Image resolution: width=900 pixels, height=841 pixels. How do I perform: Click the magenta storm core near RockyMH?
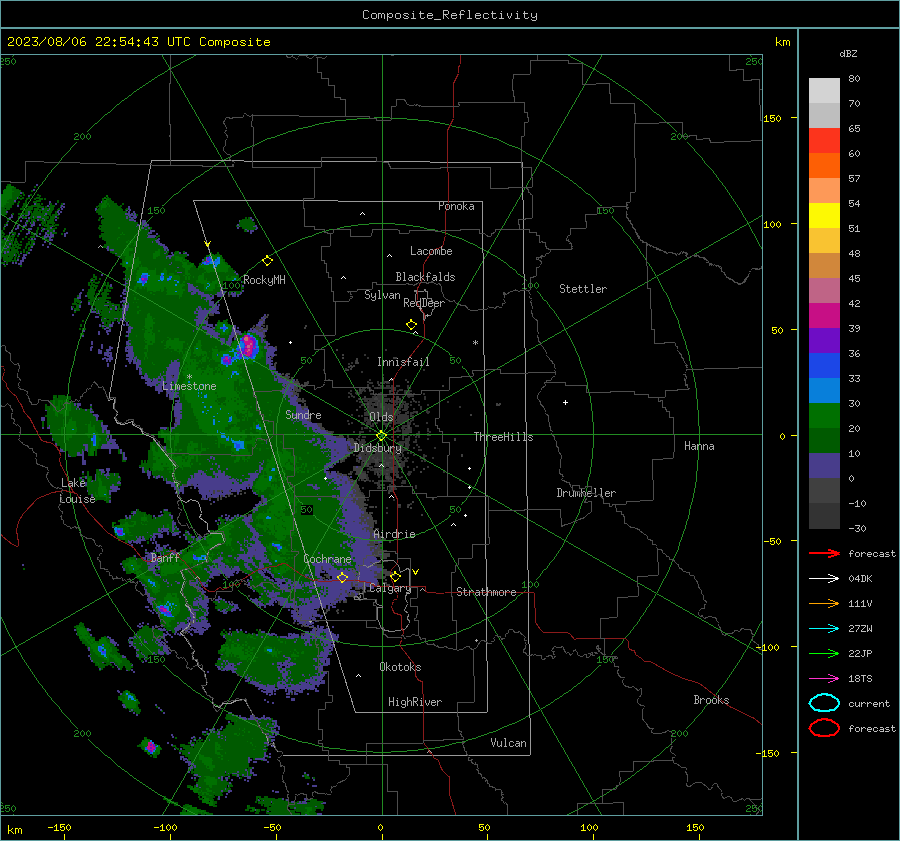point(249,345)
